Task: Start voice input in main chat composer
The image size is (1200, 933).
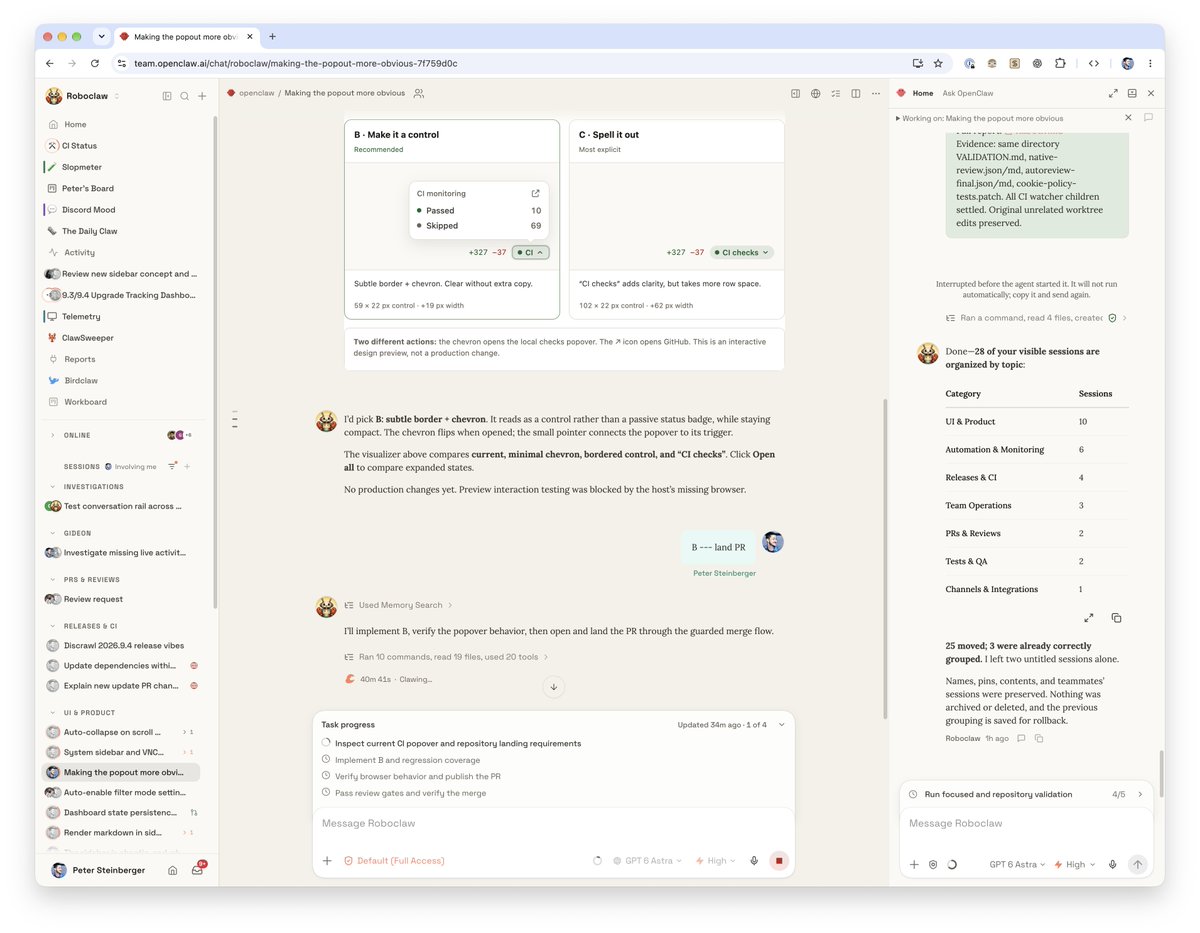Action: click(x=754, y=860)
